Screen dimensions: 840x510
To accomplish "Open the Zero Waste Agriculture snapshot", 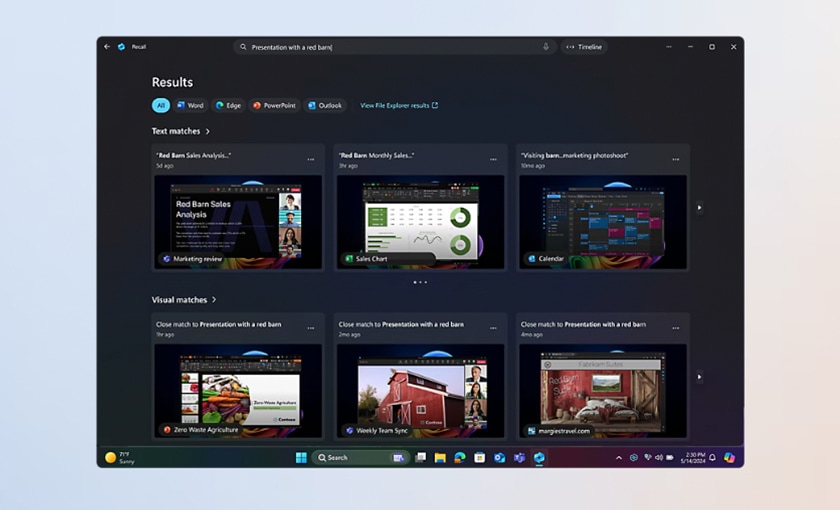I will click(x=238, y=391).
